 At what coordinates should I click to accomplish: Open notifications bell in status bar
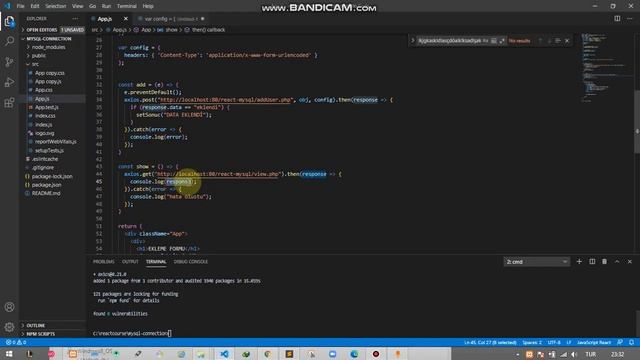[x=631, y=342]
